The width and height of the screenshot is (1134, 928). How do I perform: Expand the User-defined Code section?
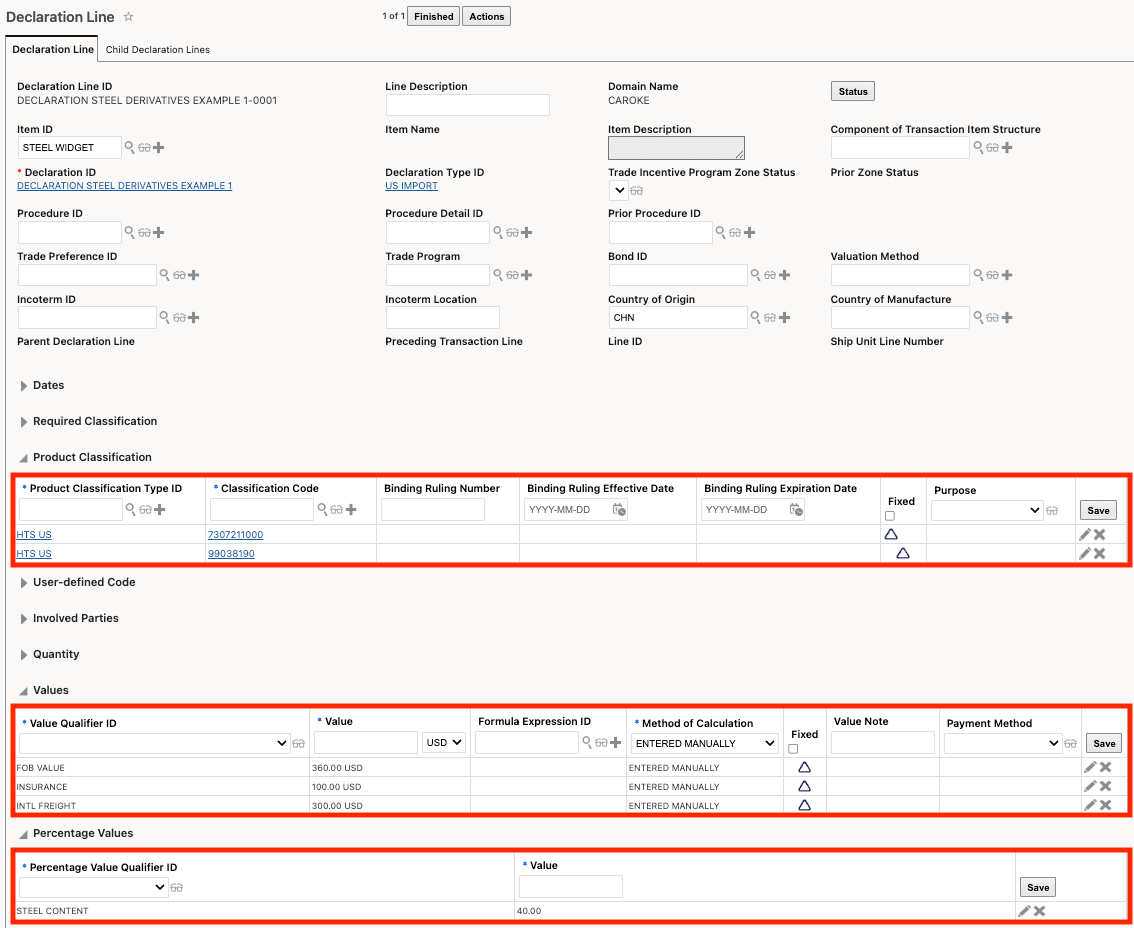[x=24, y=582]
